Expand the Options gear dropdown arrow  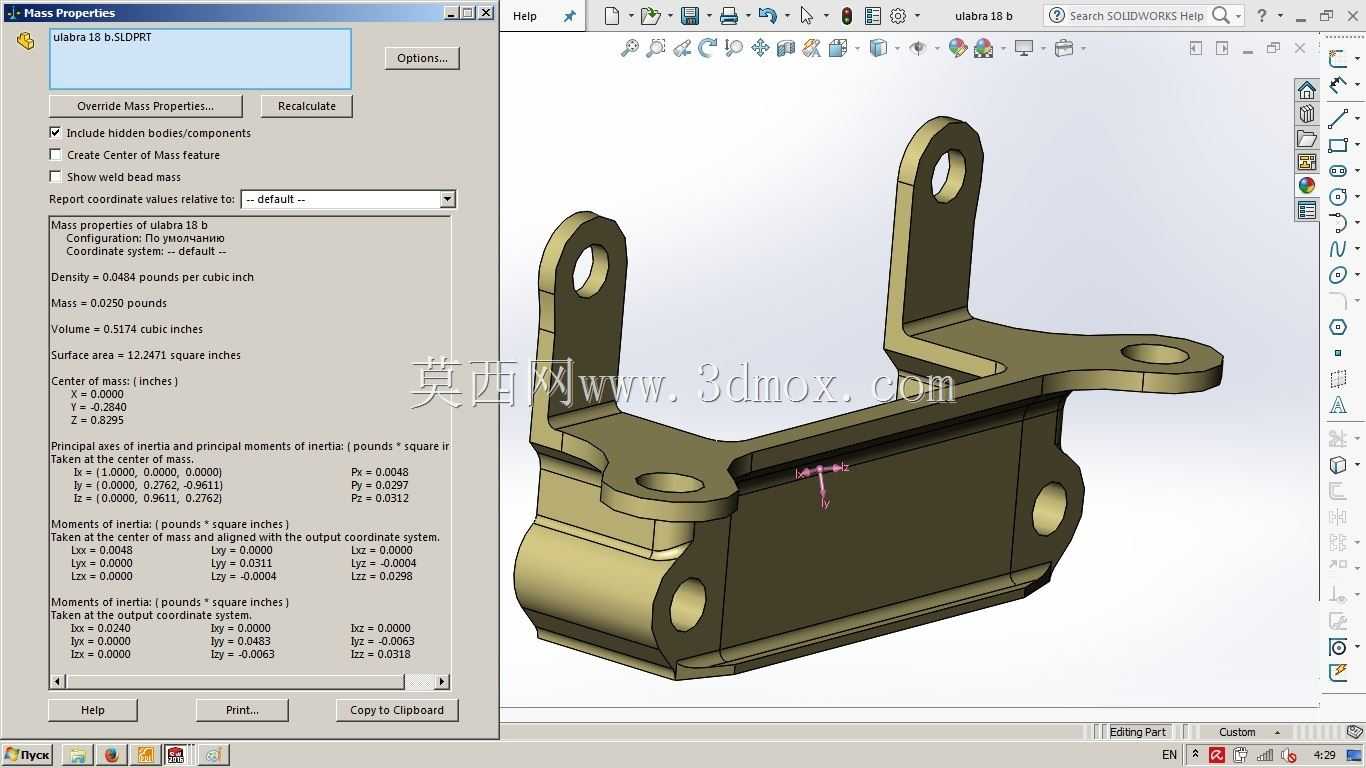tap(917, 16)
